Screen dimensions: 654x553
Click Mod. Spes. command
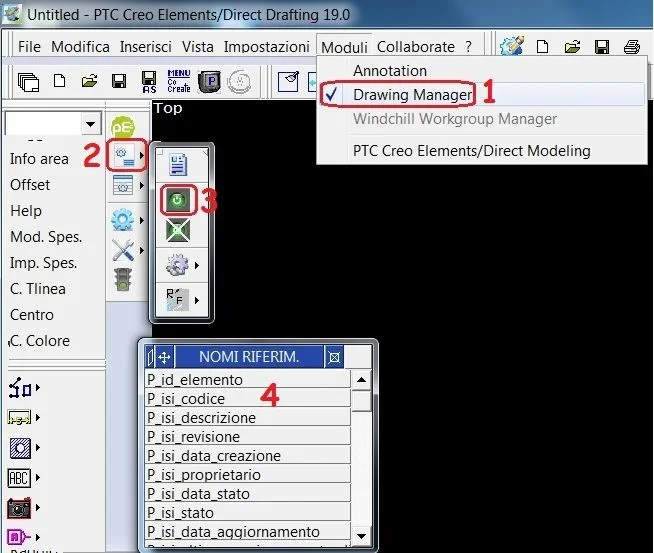point(46,237)
